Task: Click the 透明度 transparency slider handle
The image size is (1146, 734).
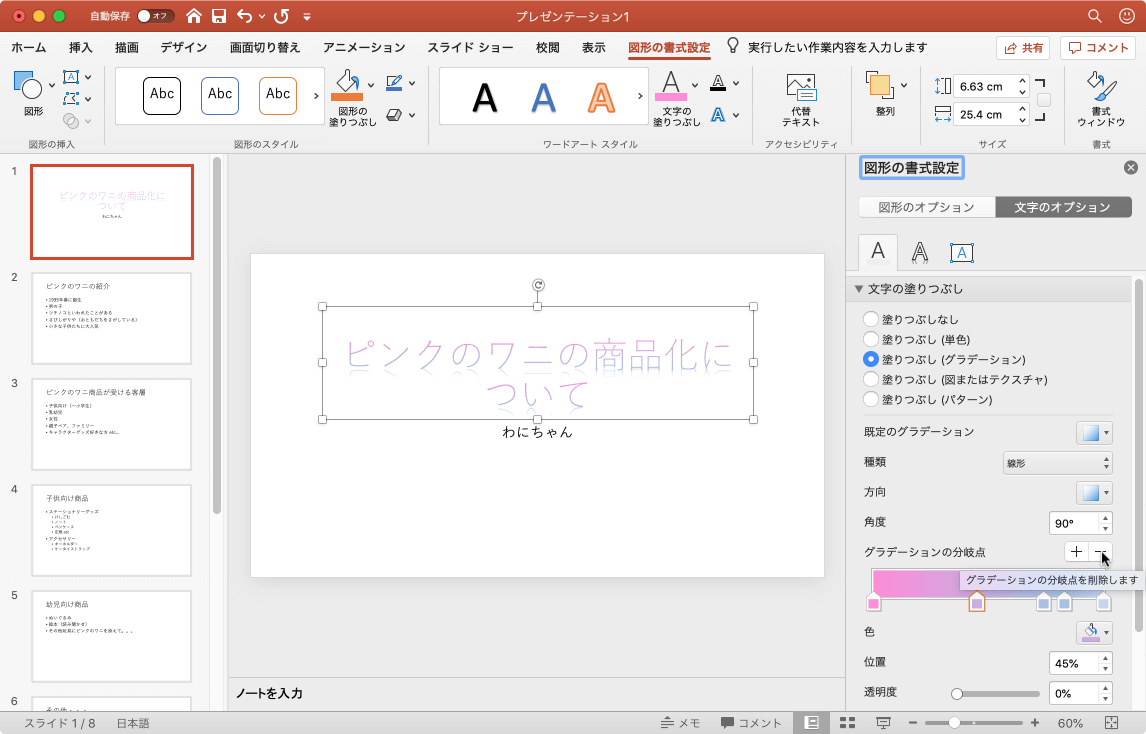Action: [x=957, y=693]
